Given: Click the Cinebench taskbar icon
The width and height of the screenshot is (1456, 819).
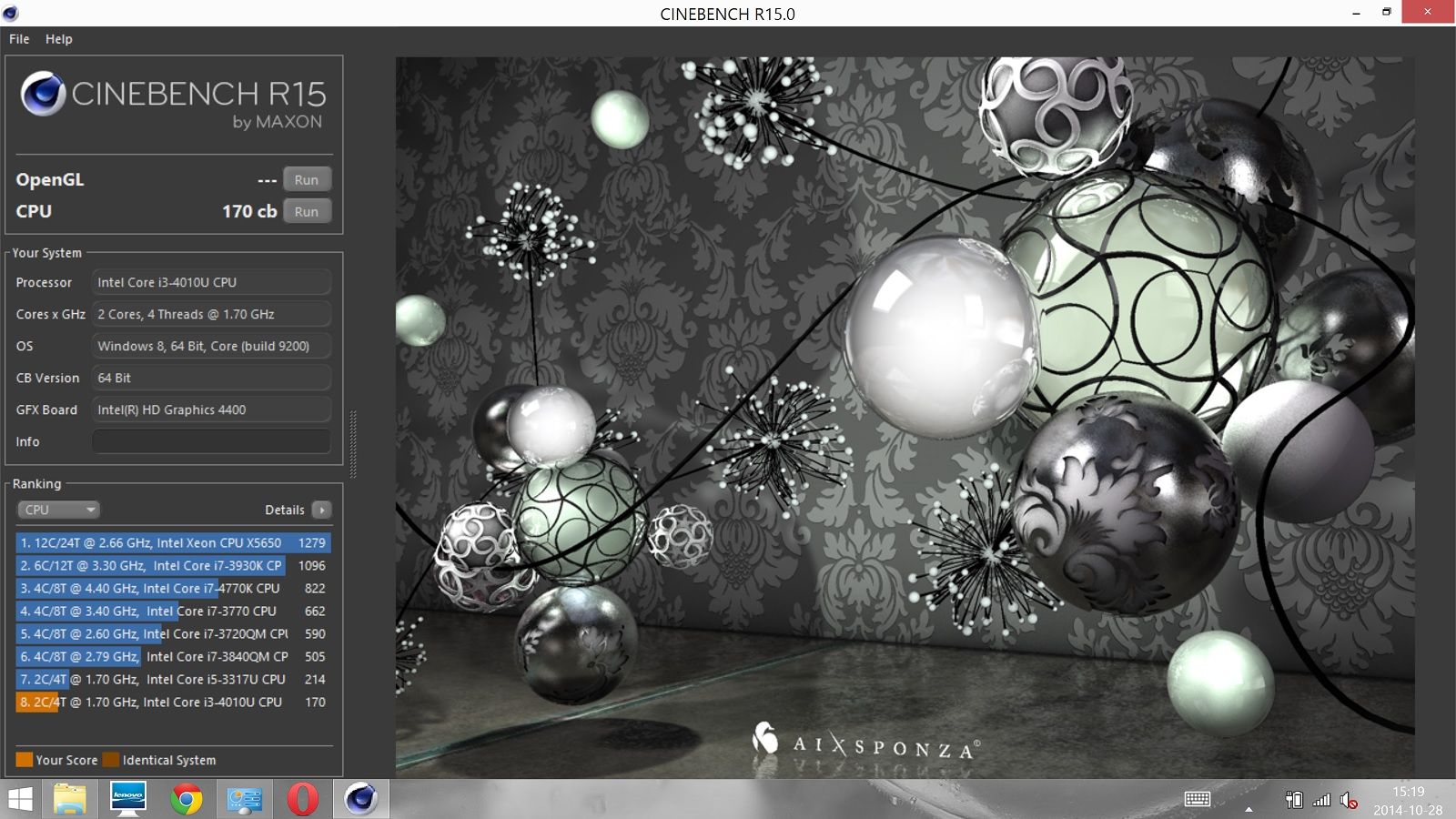Looking at the screenshot, I should pos(361,799).
